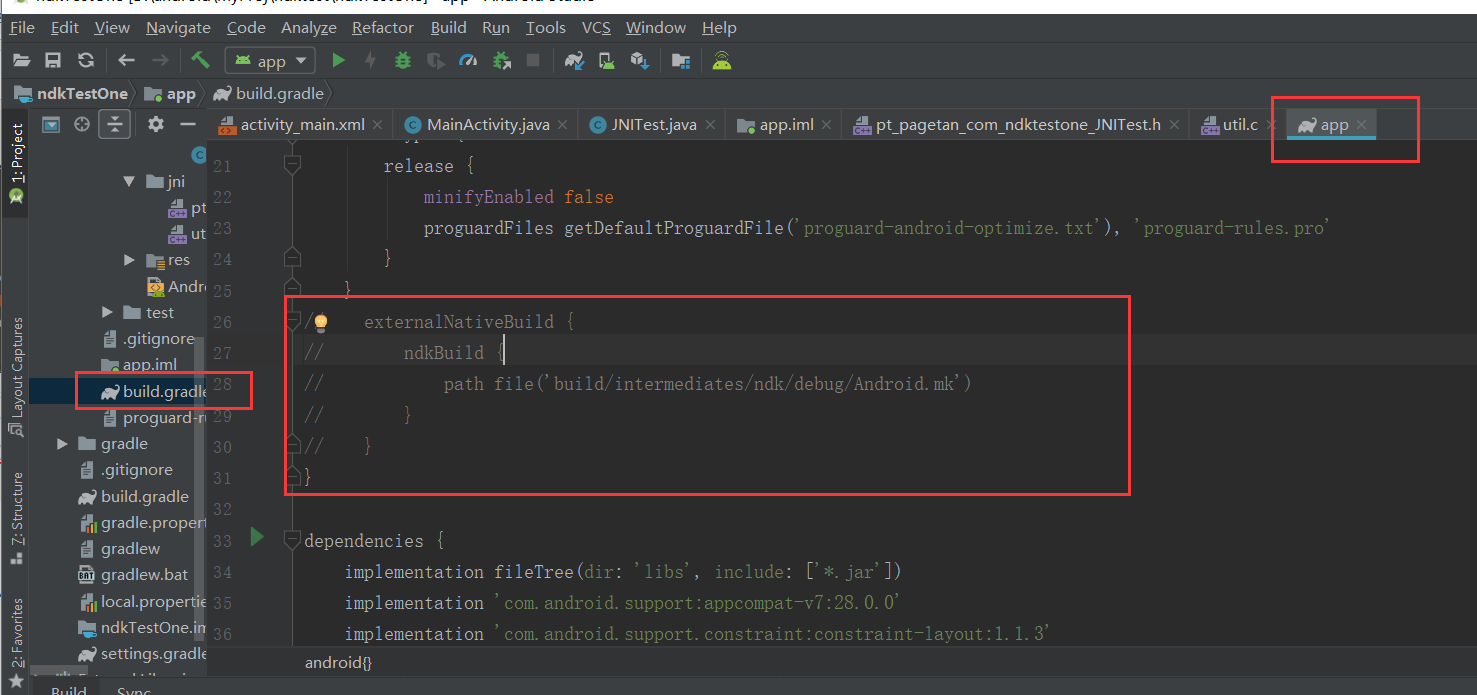Image resolution: width=1477 pixels, height=695 pixels.
Task: Select proguard-rules file in project tree
Action: [x=154, y=418]
